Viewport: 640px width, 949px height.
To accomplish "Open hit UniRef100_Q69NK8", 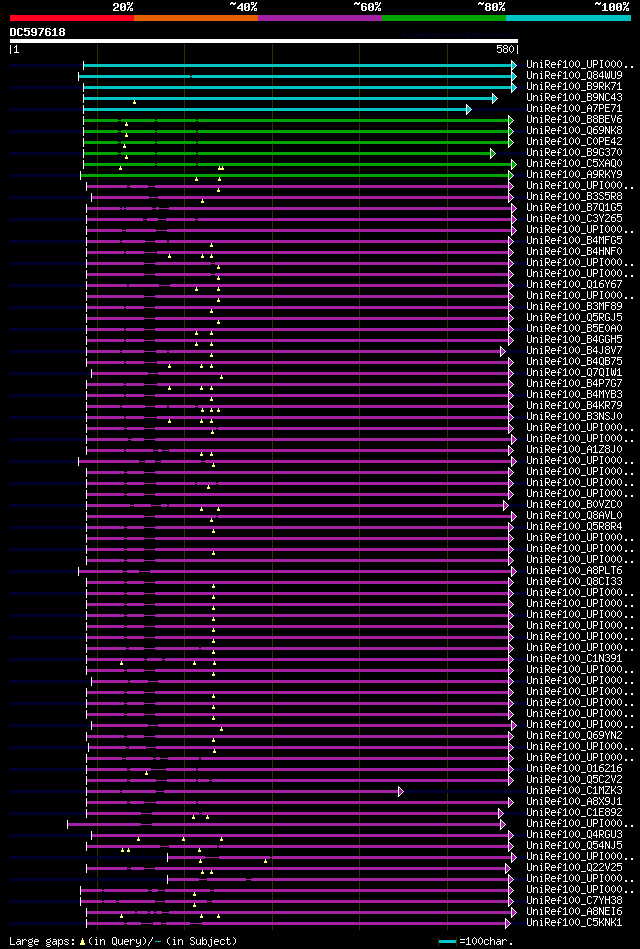I will [574, 131].
